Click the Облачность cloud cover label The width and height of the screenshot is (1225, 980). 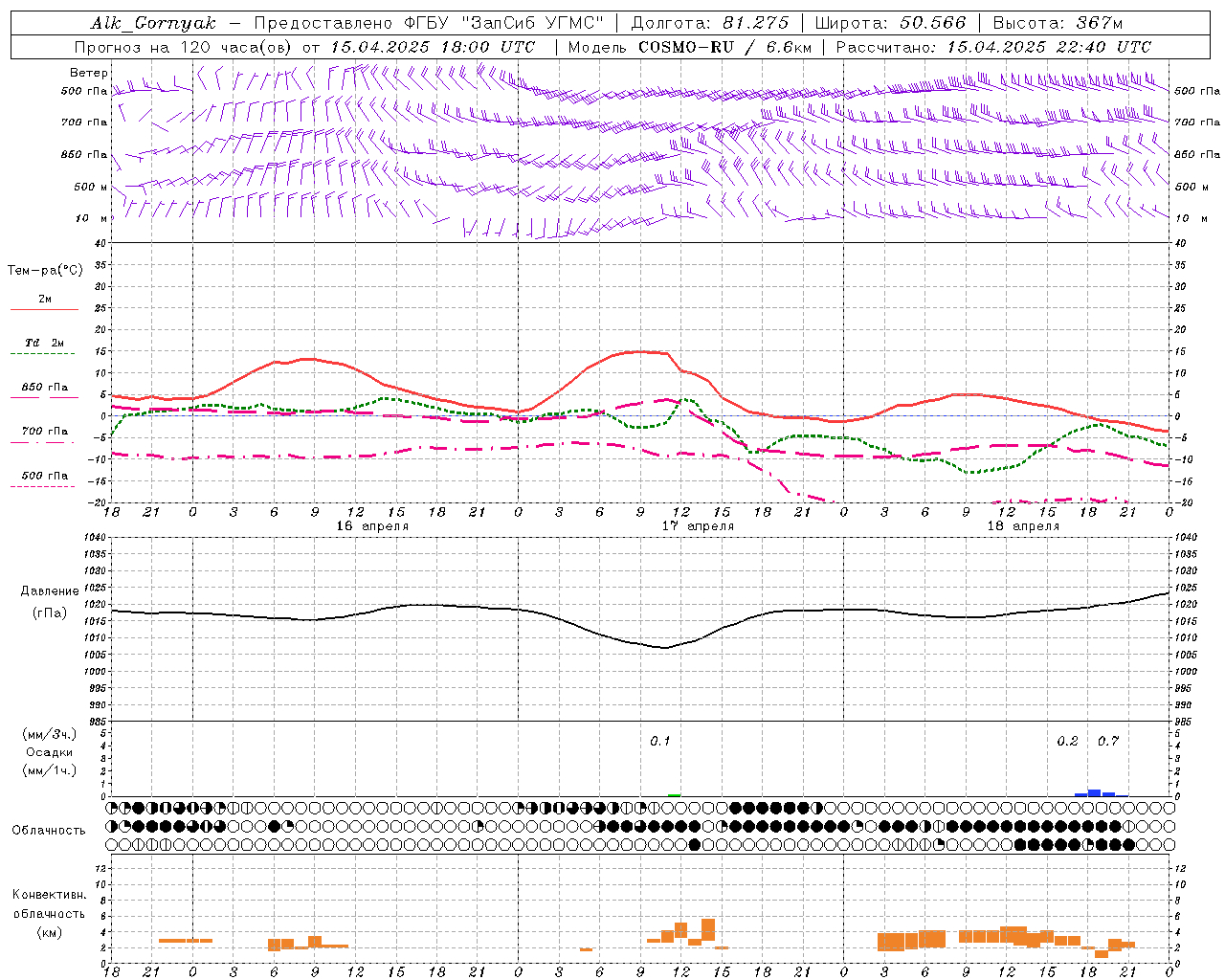coord(49,830)
